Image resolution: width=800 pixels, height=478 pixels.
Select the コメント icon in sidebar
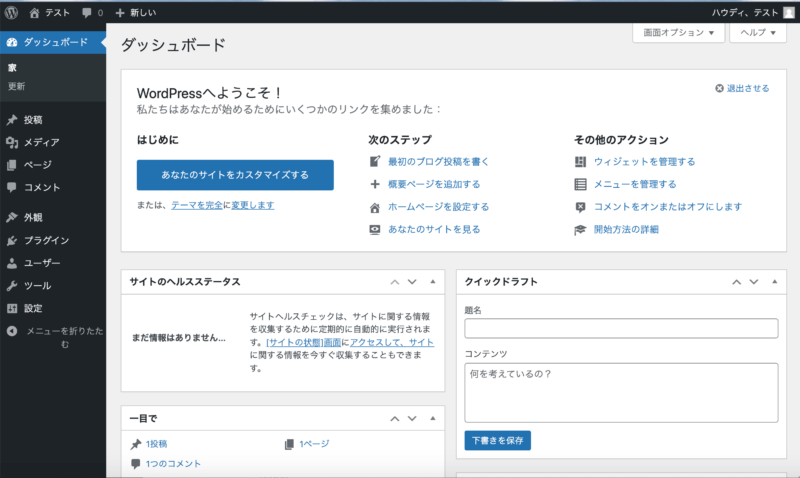[12, 187]
